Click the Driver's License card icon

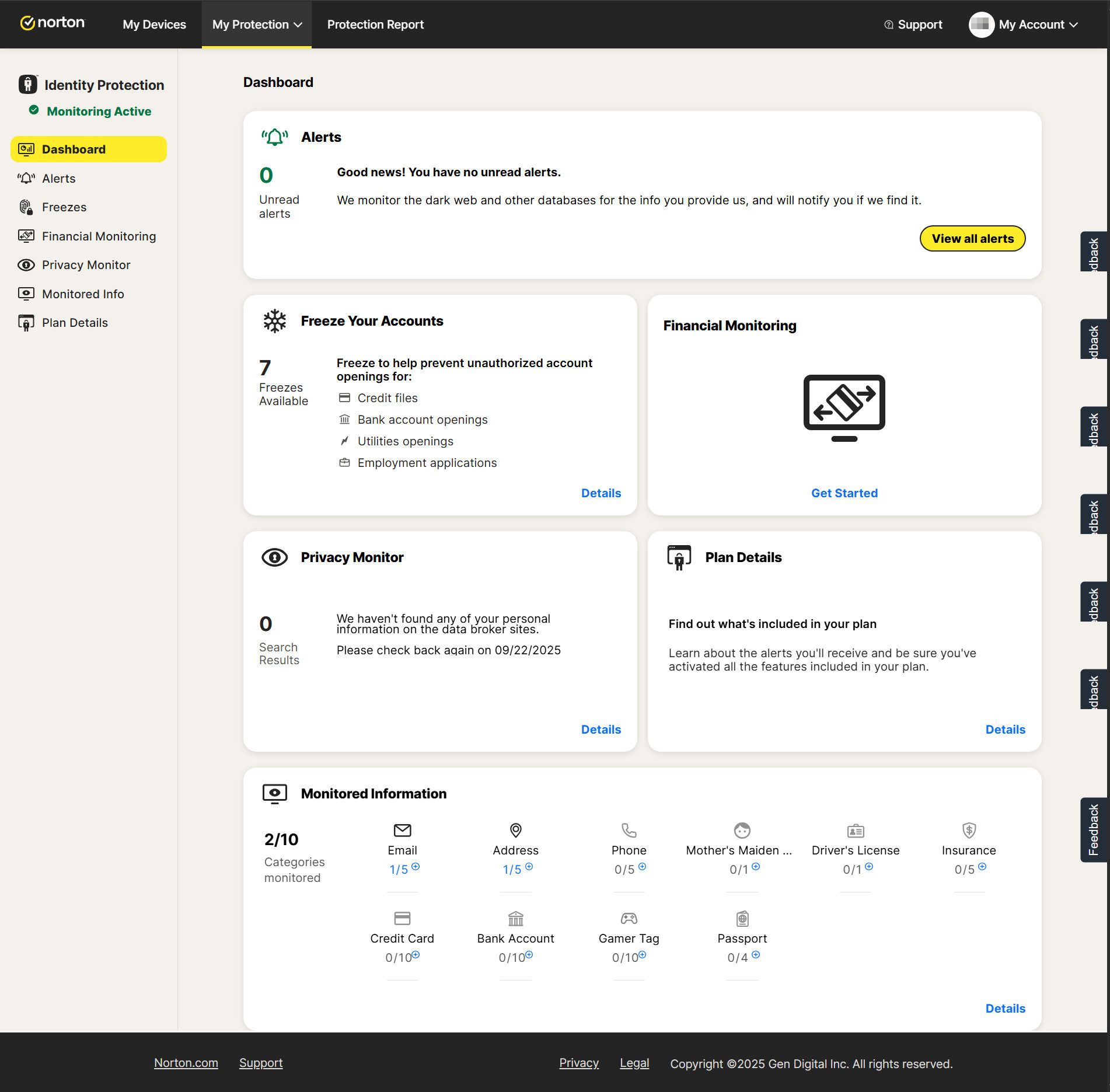pos(855,831)
